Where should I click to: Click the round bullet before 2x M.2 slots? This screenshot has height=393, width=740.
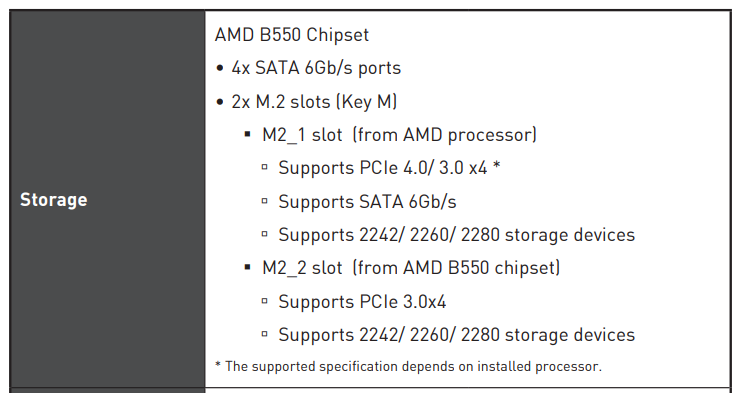219,102
